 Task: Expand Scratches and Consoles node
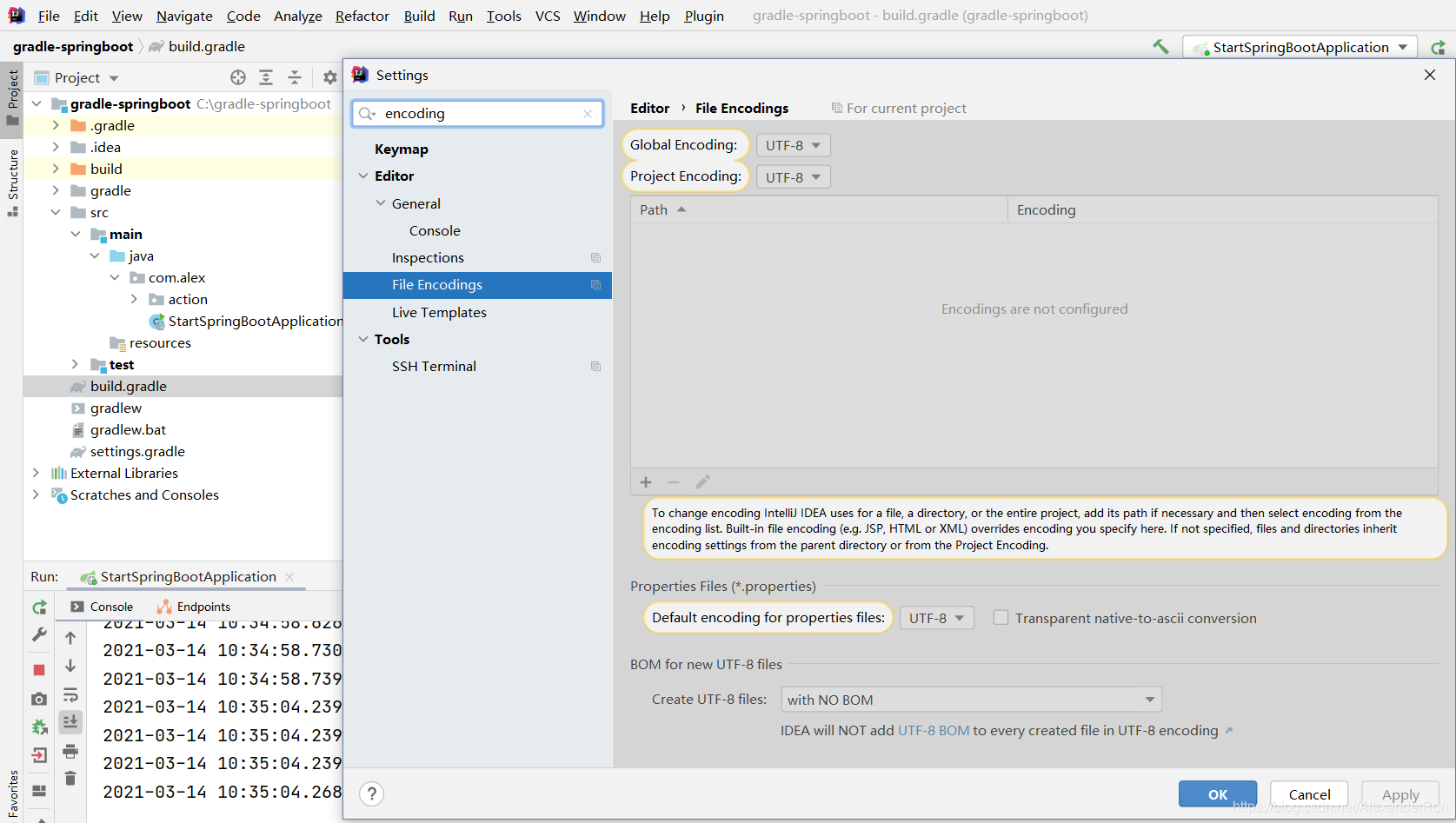click(x=36, y=495)
